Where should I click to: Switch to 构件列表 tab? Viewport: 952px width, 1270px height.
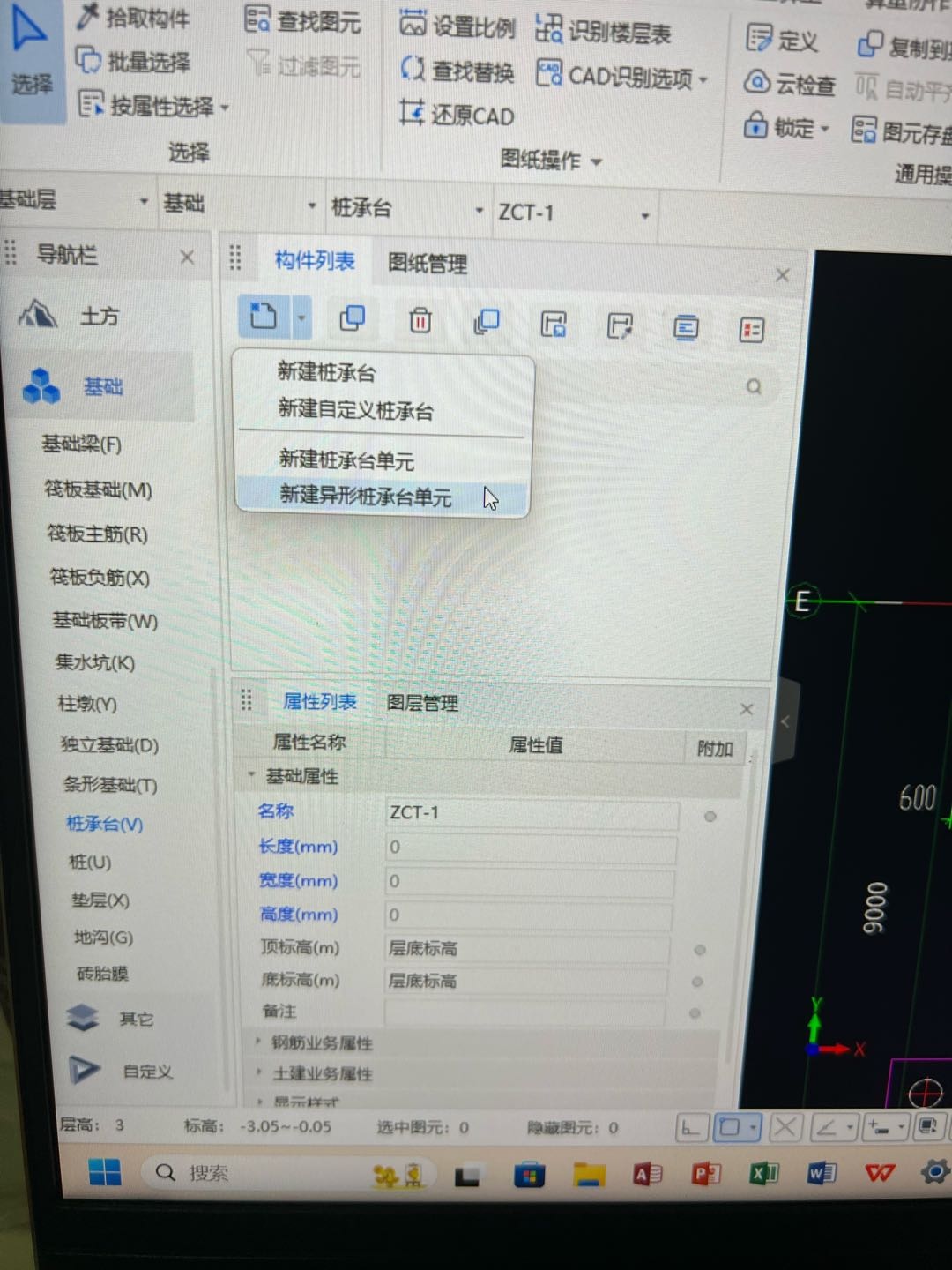[315, 260]
